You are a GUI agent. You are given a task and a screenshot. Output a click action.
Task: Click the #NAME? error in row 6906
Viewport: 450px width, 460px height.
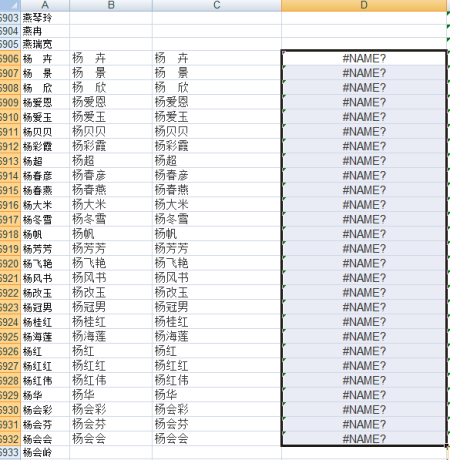[364, 58]
